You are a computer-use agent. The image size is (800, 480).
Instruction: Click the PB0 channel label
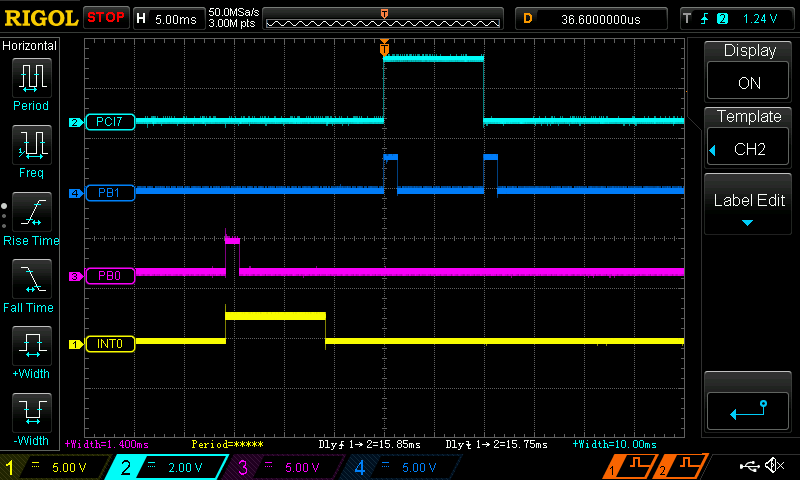pos(110,276)
